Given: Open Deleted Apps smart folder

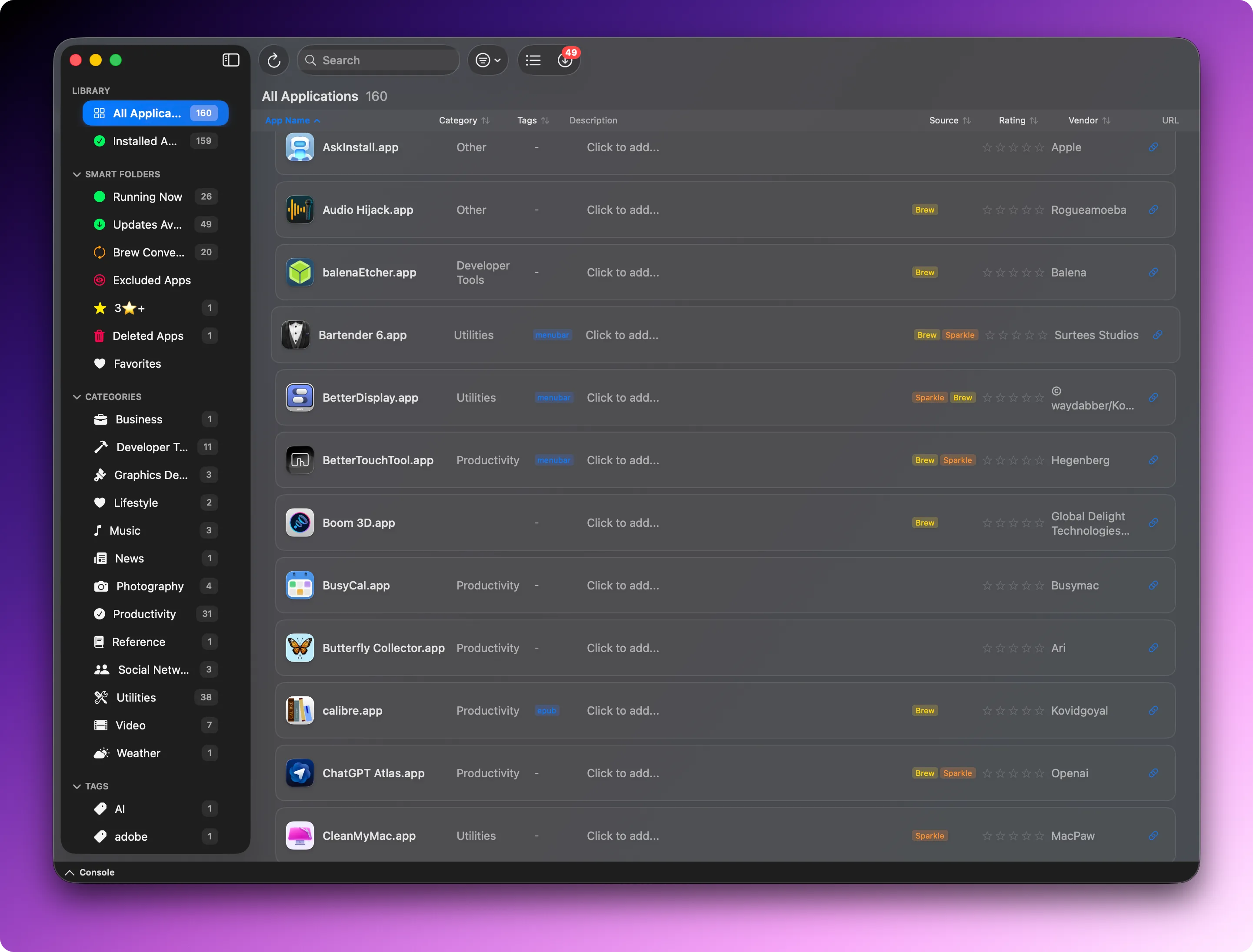Looking at the screenshot, I should 155,336.
